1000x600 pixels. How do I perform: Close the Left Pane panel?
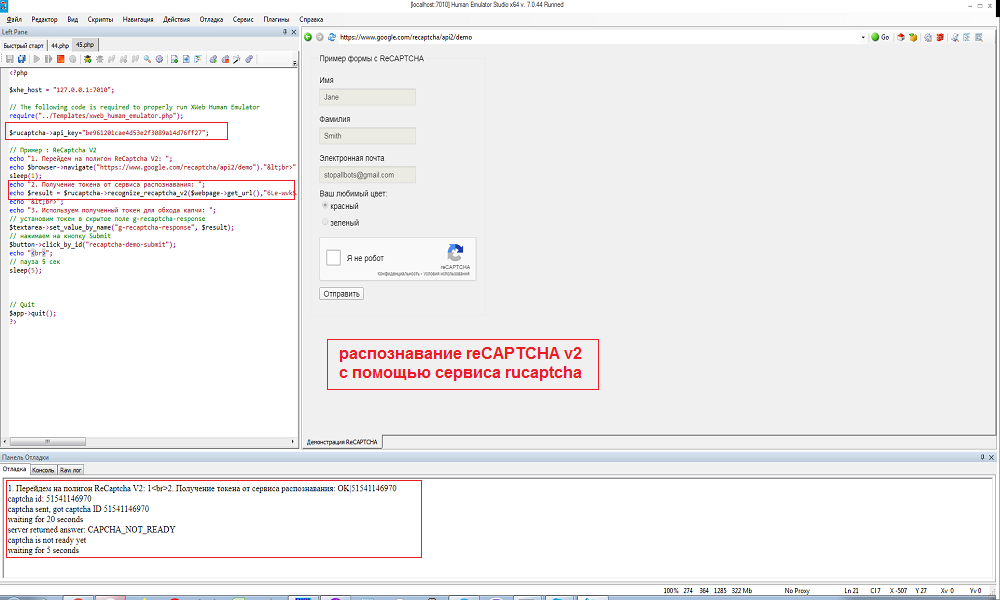pos(294,31)
